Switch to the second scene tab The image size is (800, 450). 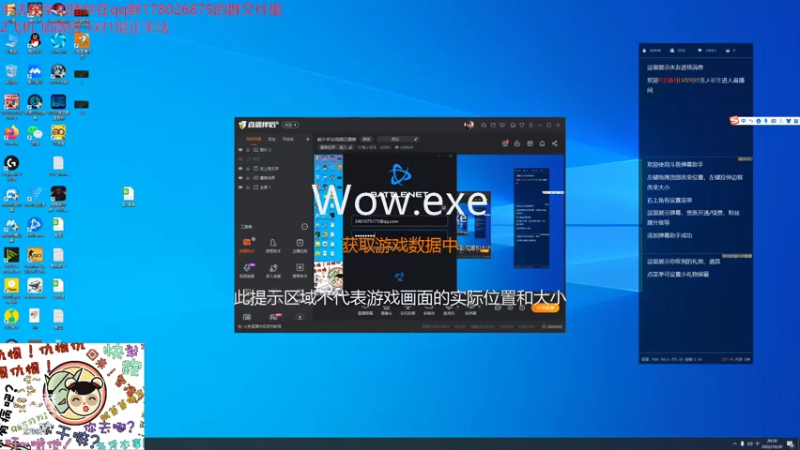click(272, 139)
